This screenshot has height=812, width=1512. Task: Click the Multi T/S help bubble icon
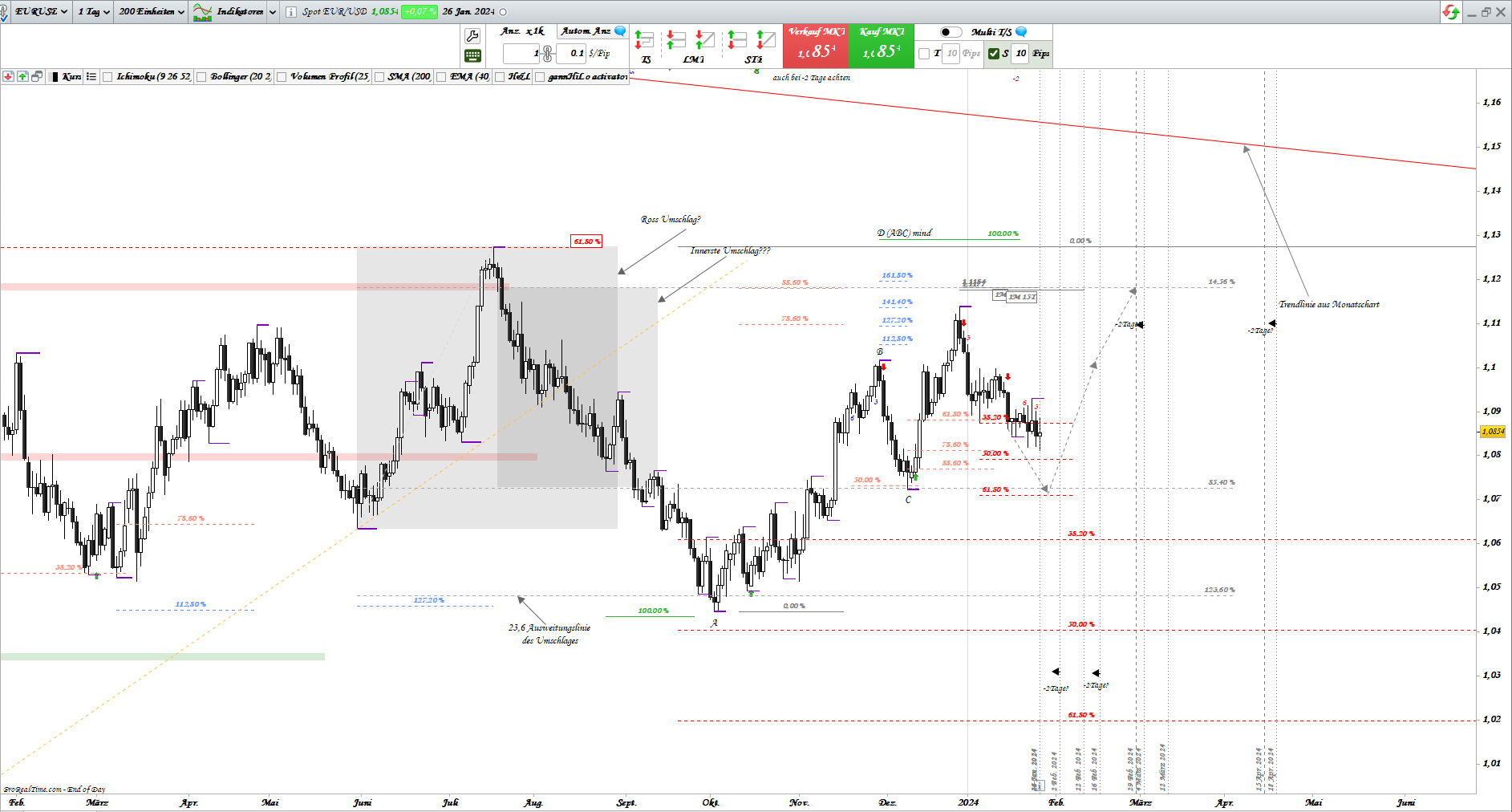click(1021, 32)
